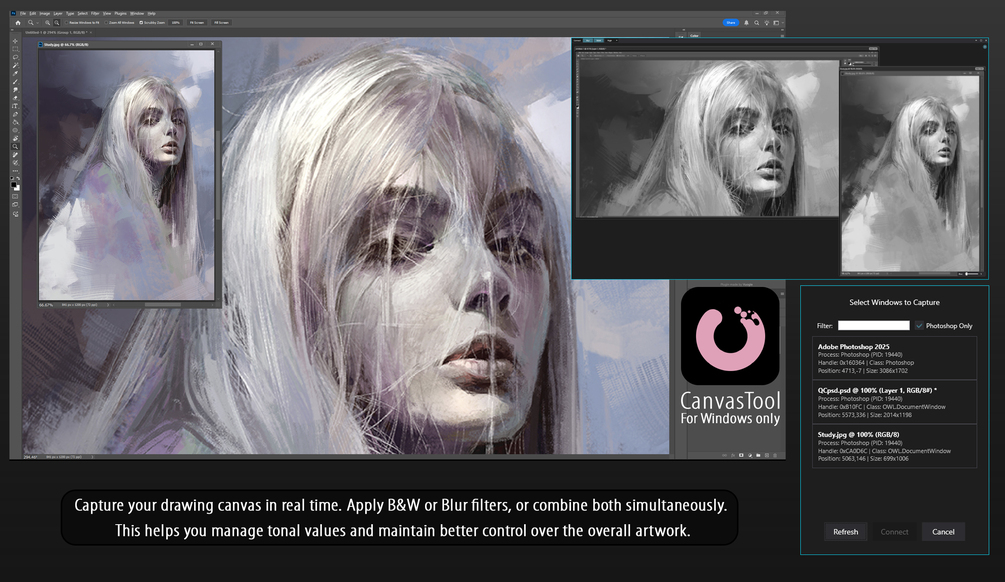Open the Layer menu
Screen dimensions: 1005x582
[58, 13]
